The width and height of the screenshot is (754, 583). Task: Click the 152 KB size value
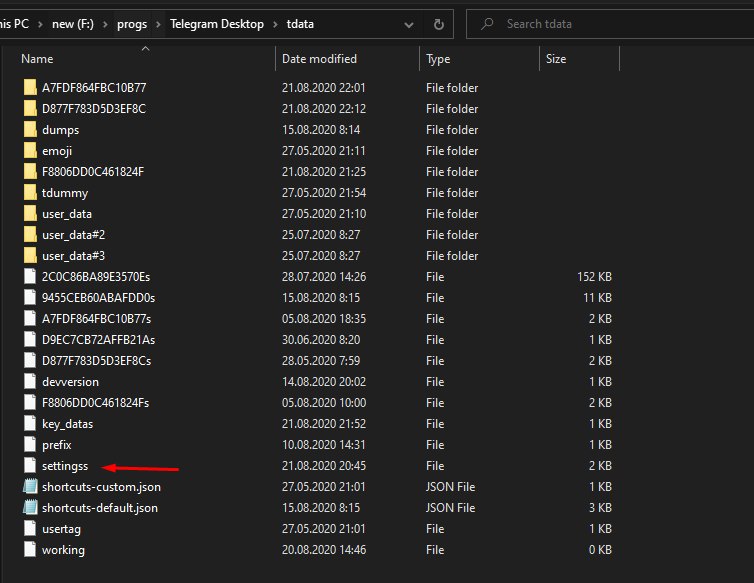[x=594, y=277]
